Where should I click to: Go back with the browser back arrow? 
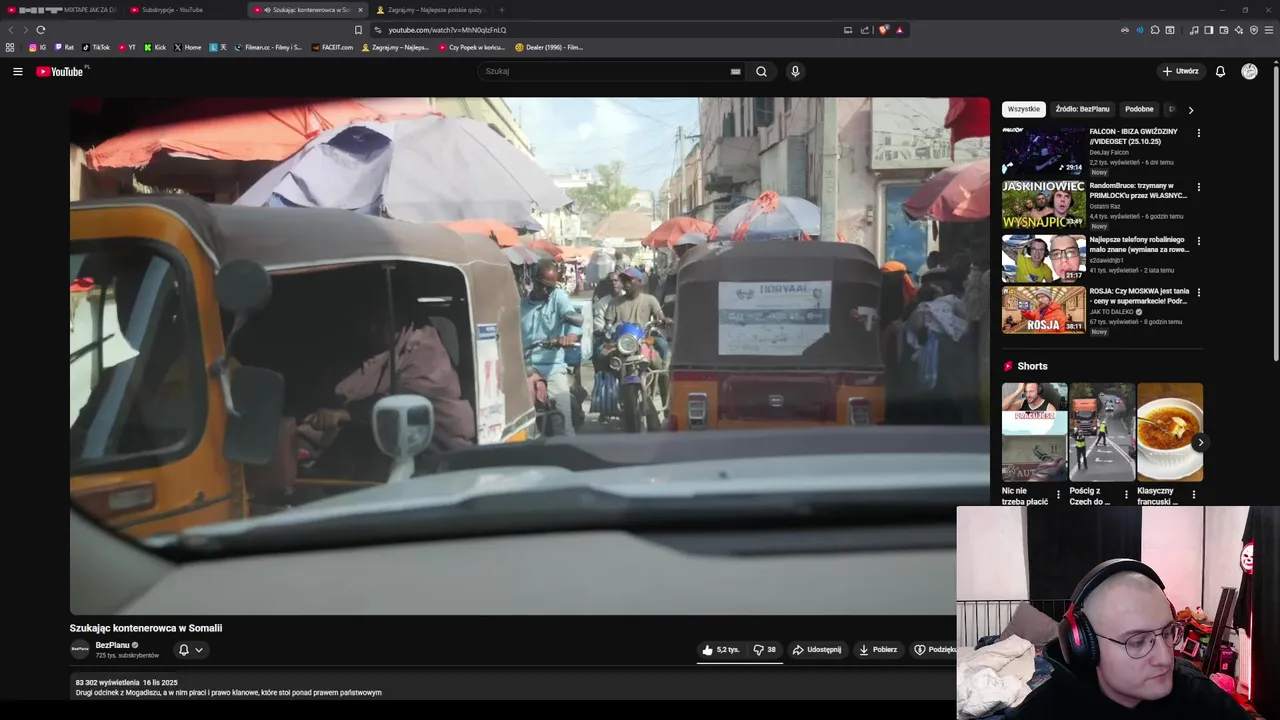point(11,30)
